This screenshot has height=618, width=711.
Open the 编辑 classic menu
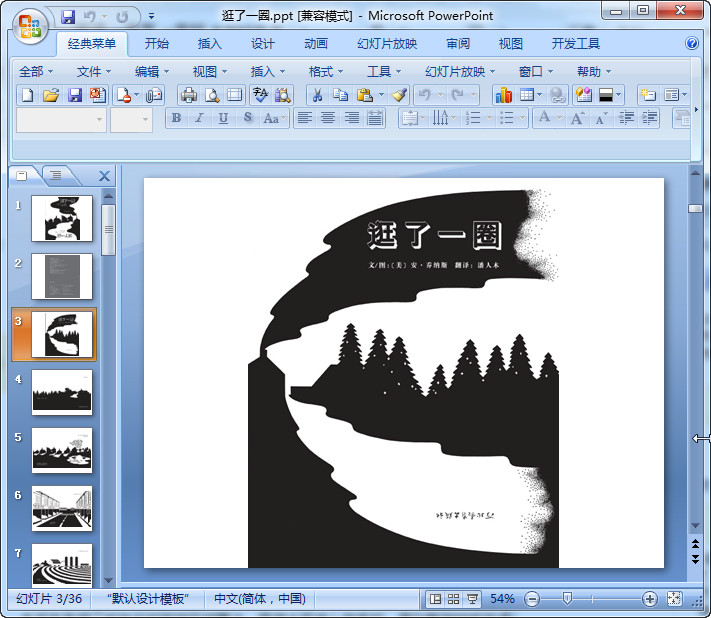[151, 72]
